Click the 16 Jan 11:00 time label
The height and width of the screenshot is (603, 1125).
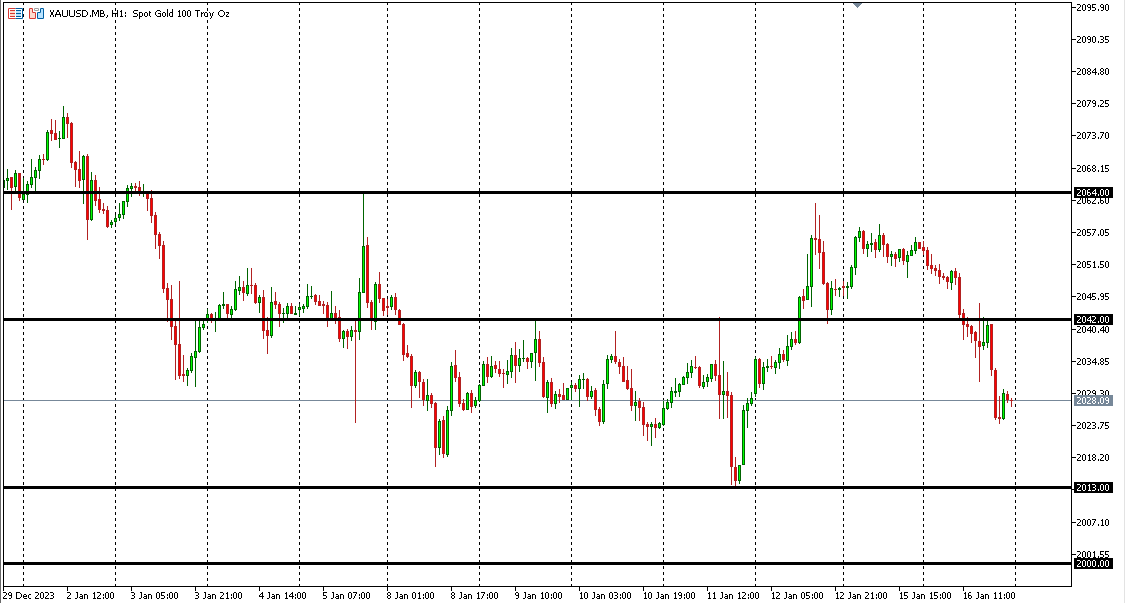coord(986,595)
